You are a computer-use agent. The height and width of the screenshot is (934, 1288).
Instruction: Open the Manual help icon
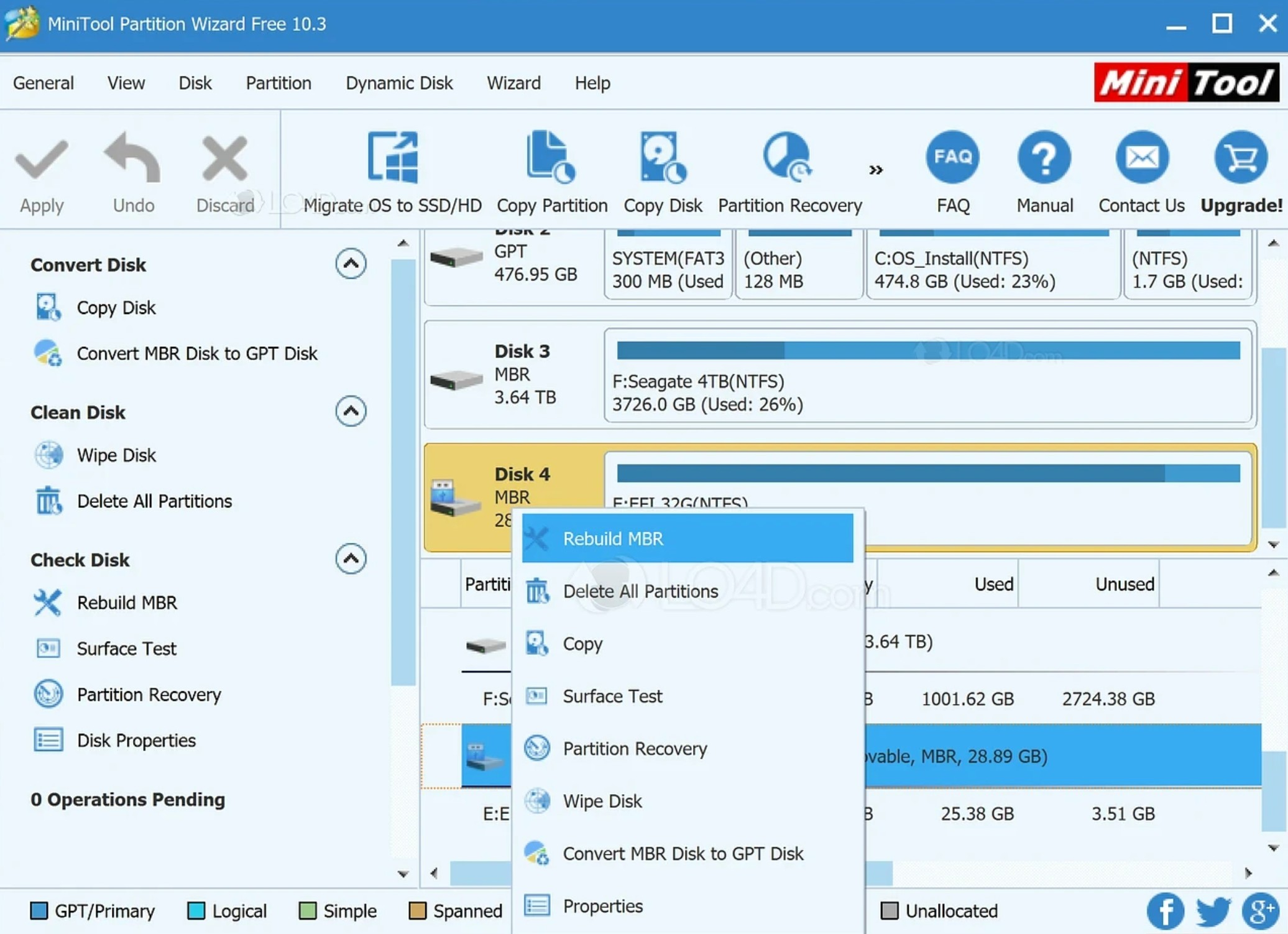[x=1044, y=157]
